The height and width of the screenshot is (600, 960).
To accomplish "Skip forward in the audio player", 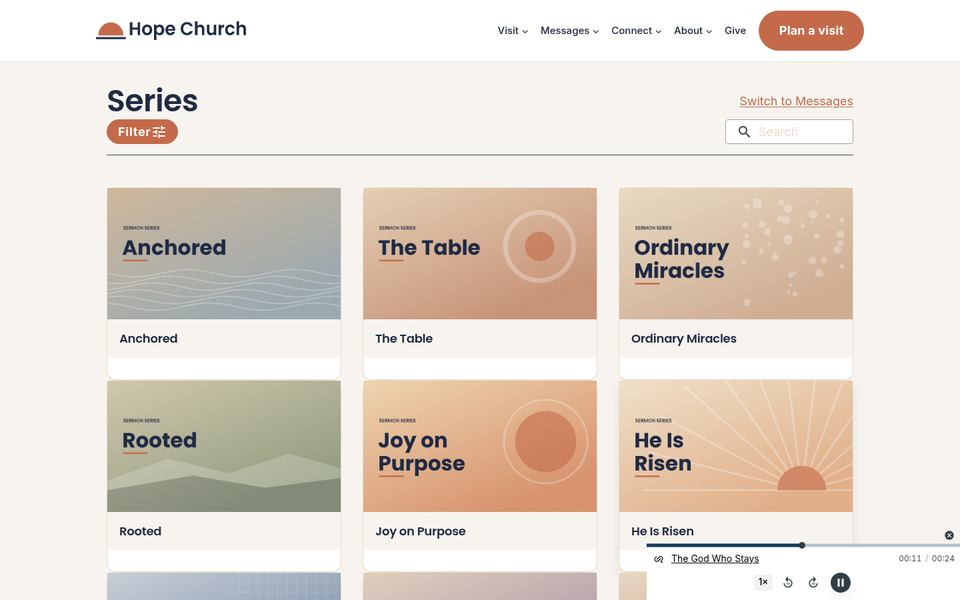I will point(813,583).
